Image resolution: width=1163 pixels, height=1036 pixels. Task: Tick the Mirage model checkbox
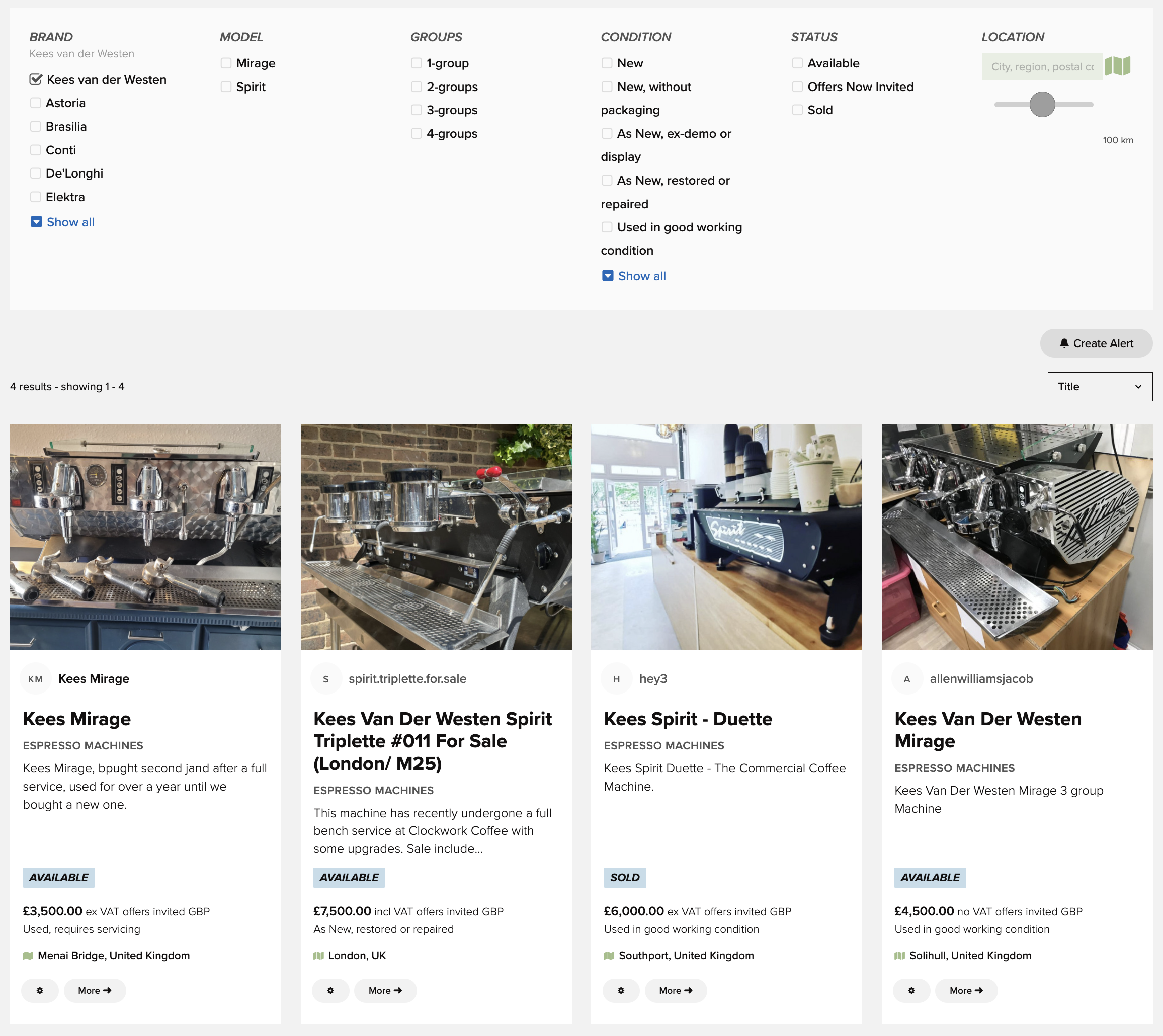point(226,63)
